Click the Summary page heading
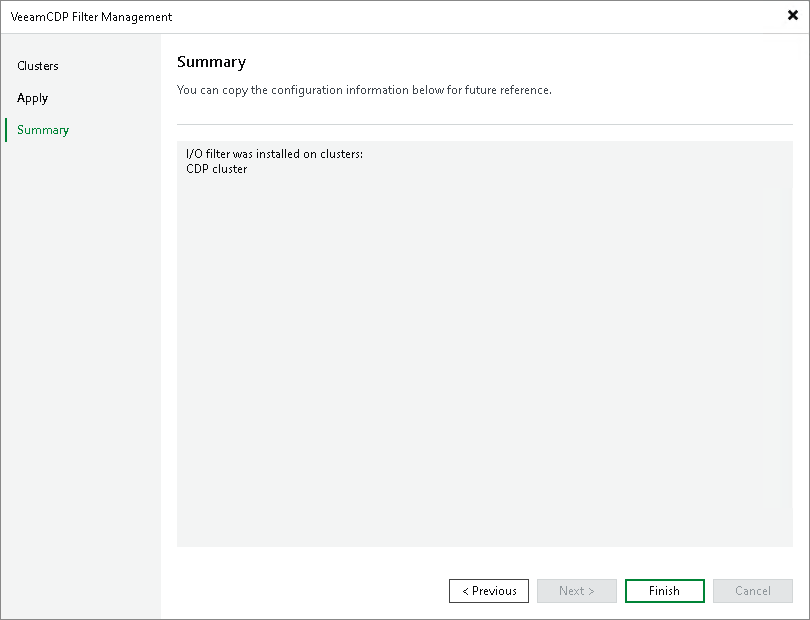 click(x=211, y=62)
